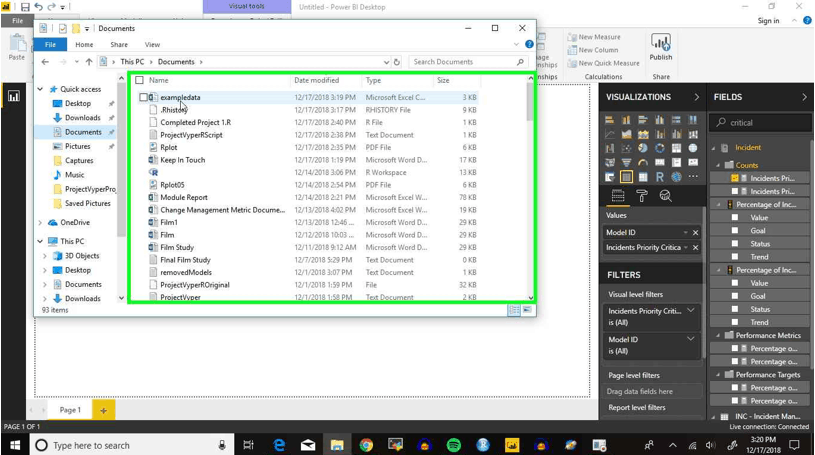Collapse the Counts folder in Fields
Image resolution: width=815 pixels, height=455 pixels.
click(718, 165)
